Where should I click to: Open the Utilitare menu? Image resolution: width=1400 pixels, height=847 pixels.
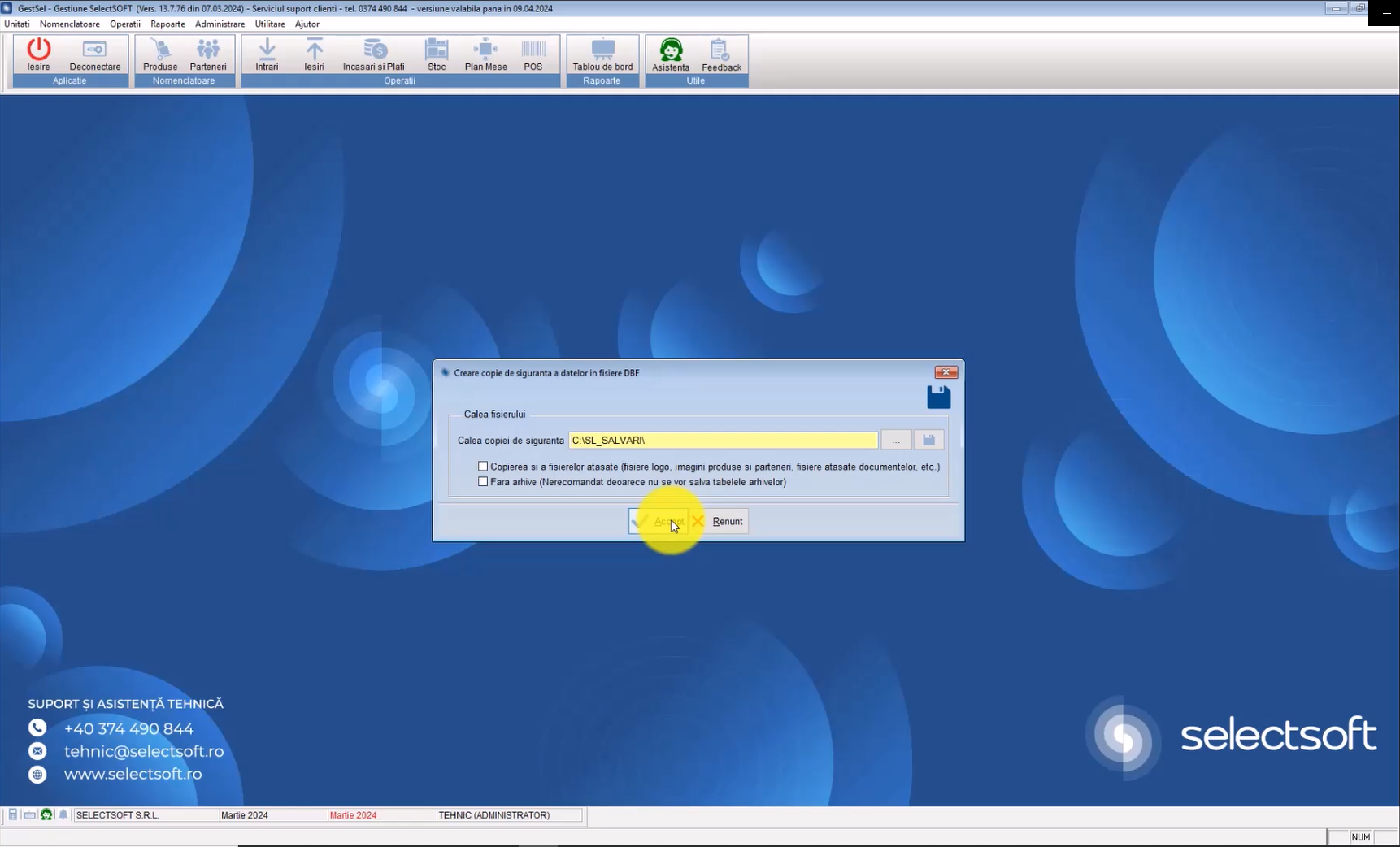tap(270, 24)
